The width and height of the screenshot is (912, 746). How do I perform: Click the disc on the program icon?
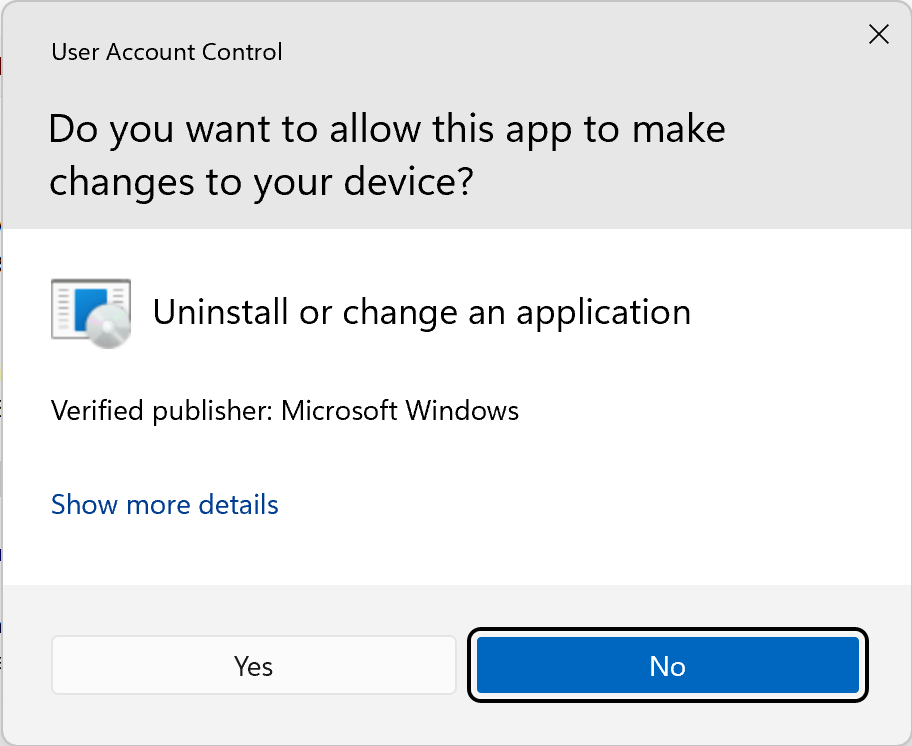[x=110, y=326]
